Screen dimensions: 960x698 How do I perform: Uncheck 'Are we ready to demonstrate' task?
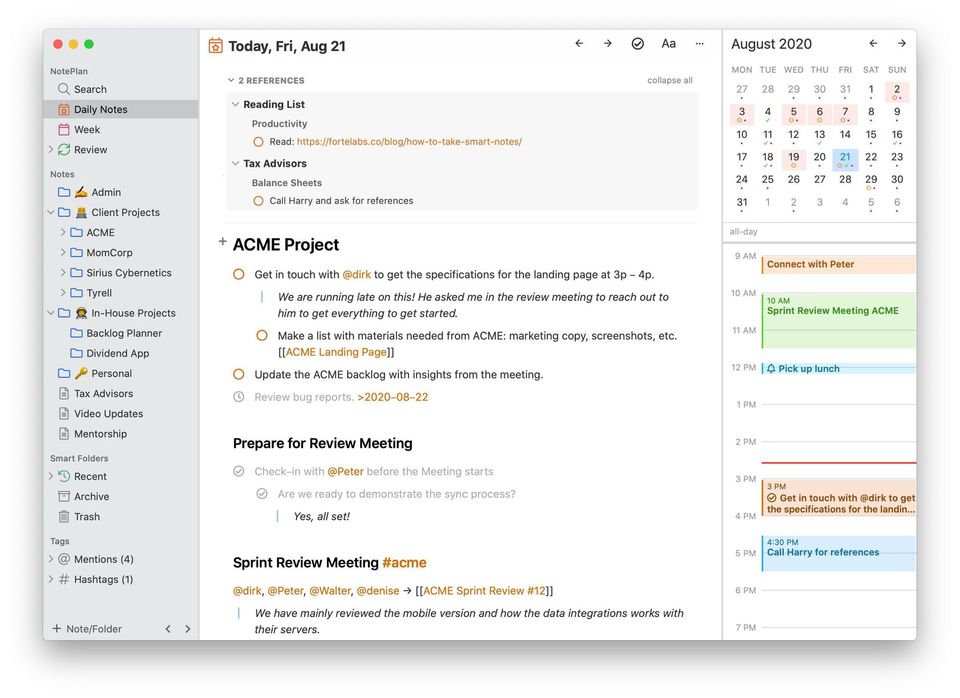[x=262, y=494]
